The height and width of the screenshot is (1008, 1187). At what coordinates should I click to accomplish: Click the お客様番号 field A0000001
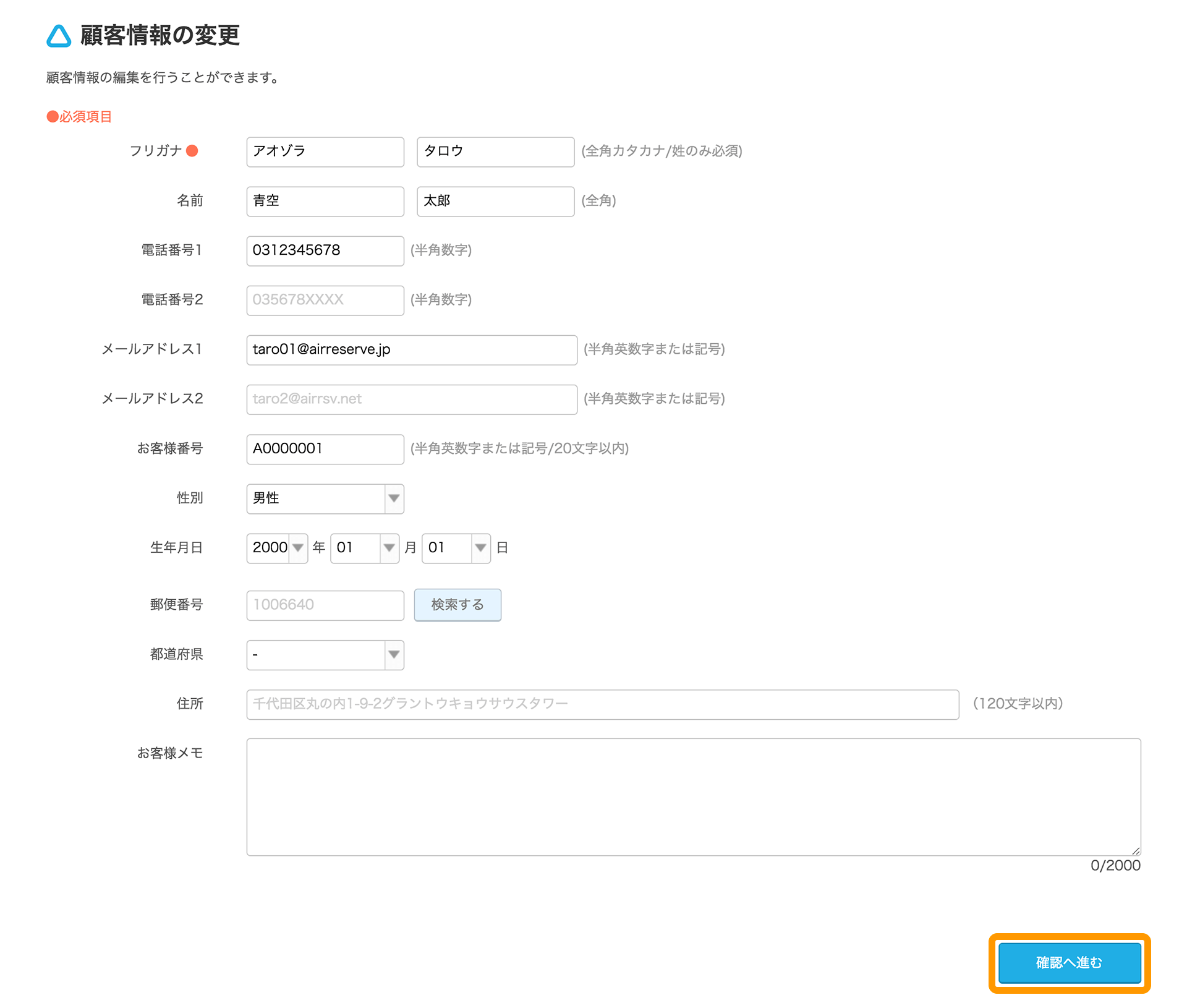(325, 449)
